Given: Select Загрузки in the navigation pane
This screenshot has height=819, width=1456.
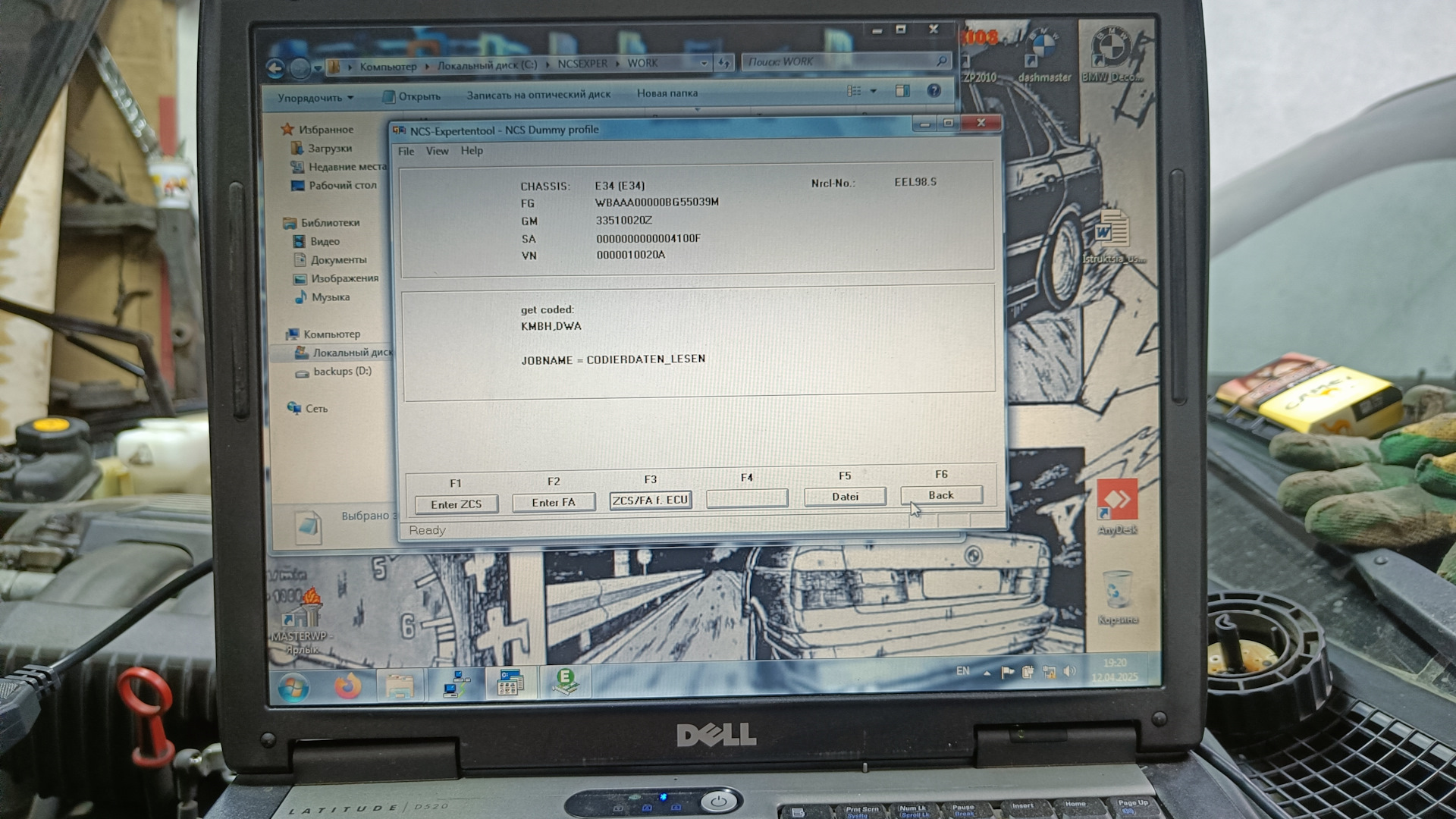Looking at the screenshot, I should tap(322, 149).
